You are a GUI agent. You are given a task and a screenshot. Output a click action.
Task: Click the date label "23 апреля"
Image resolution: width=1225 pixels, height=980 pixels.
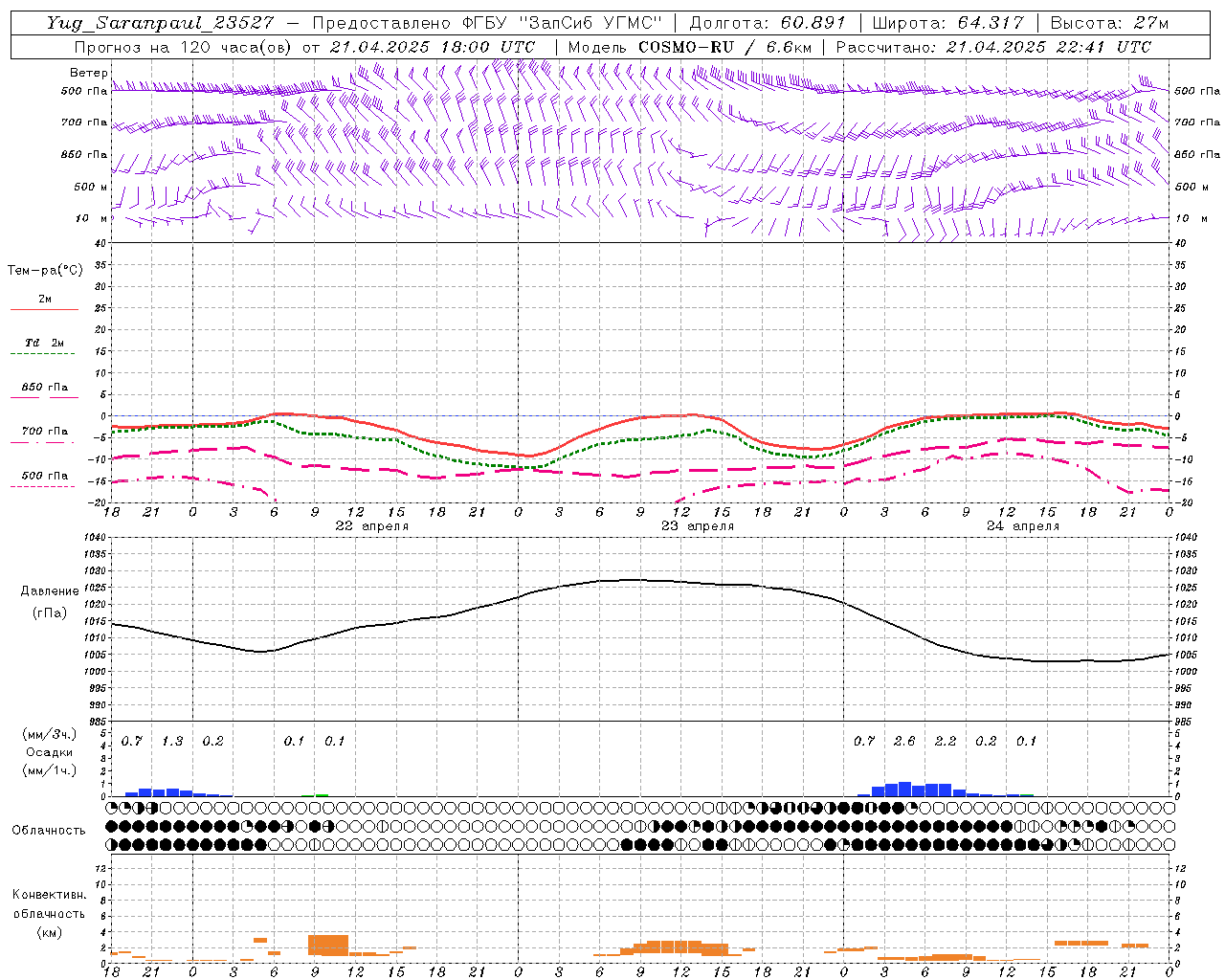[x=698, y=526]
